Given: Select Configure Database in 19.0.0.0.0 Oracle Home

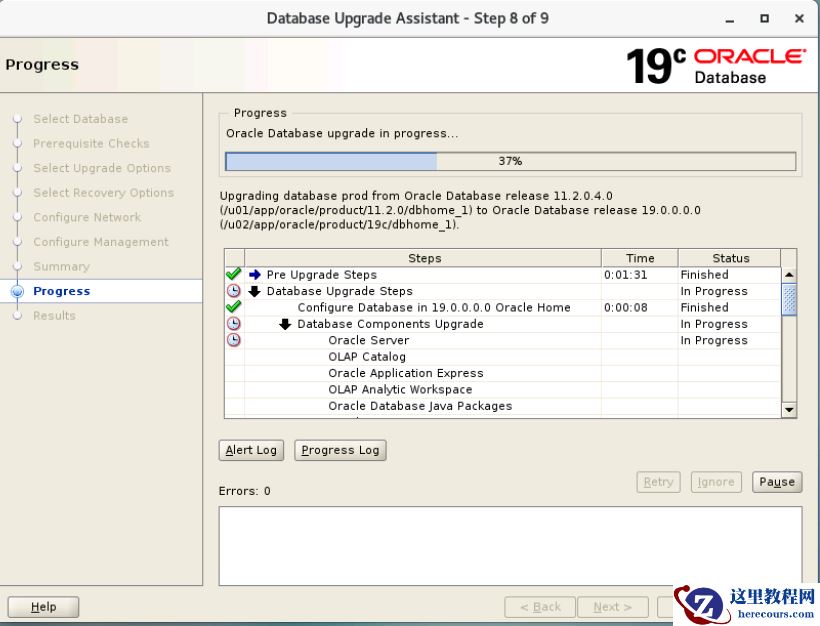Looking at the screenshot, I should tap(434, 308).
